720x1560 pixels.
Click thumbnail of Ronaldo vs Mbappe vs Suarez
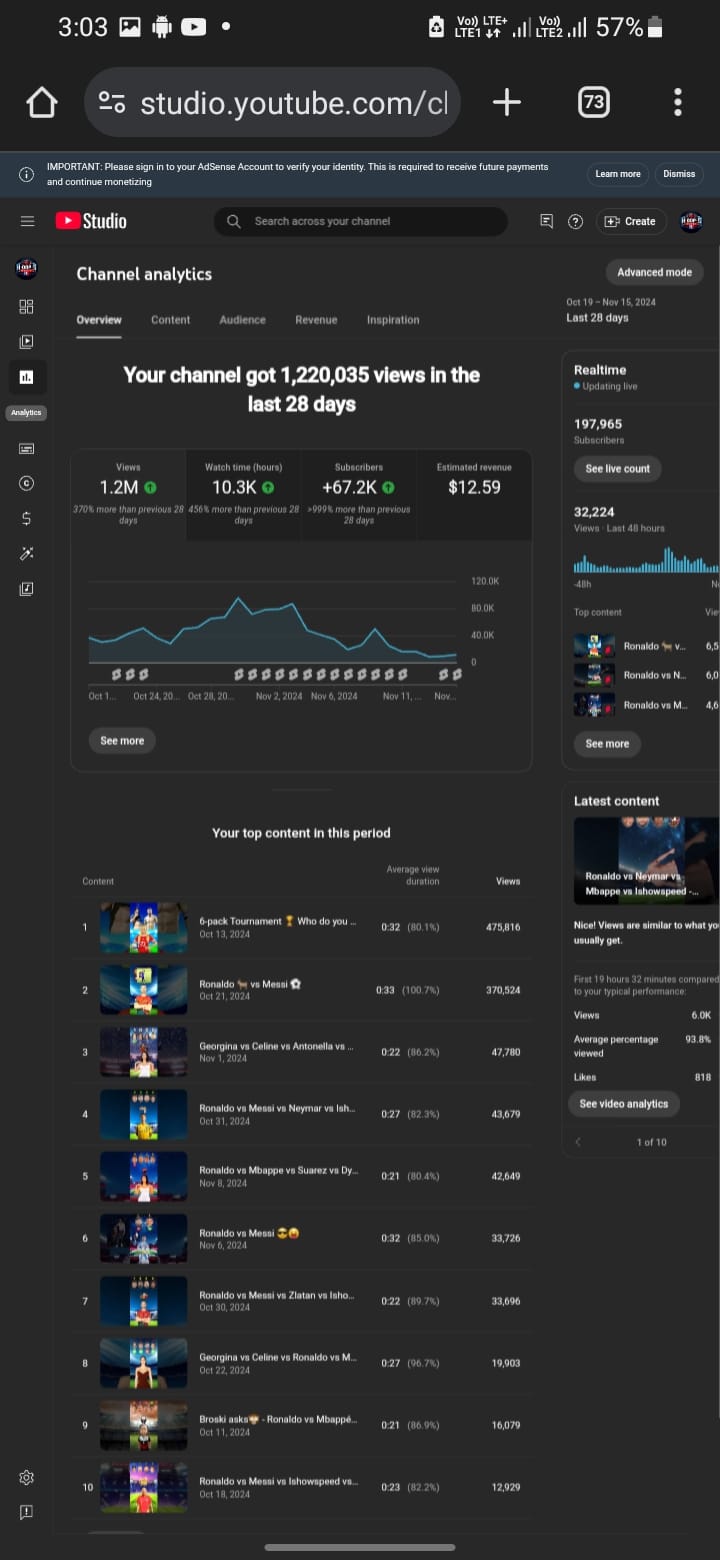(143, 1176)
